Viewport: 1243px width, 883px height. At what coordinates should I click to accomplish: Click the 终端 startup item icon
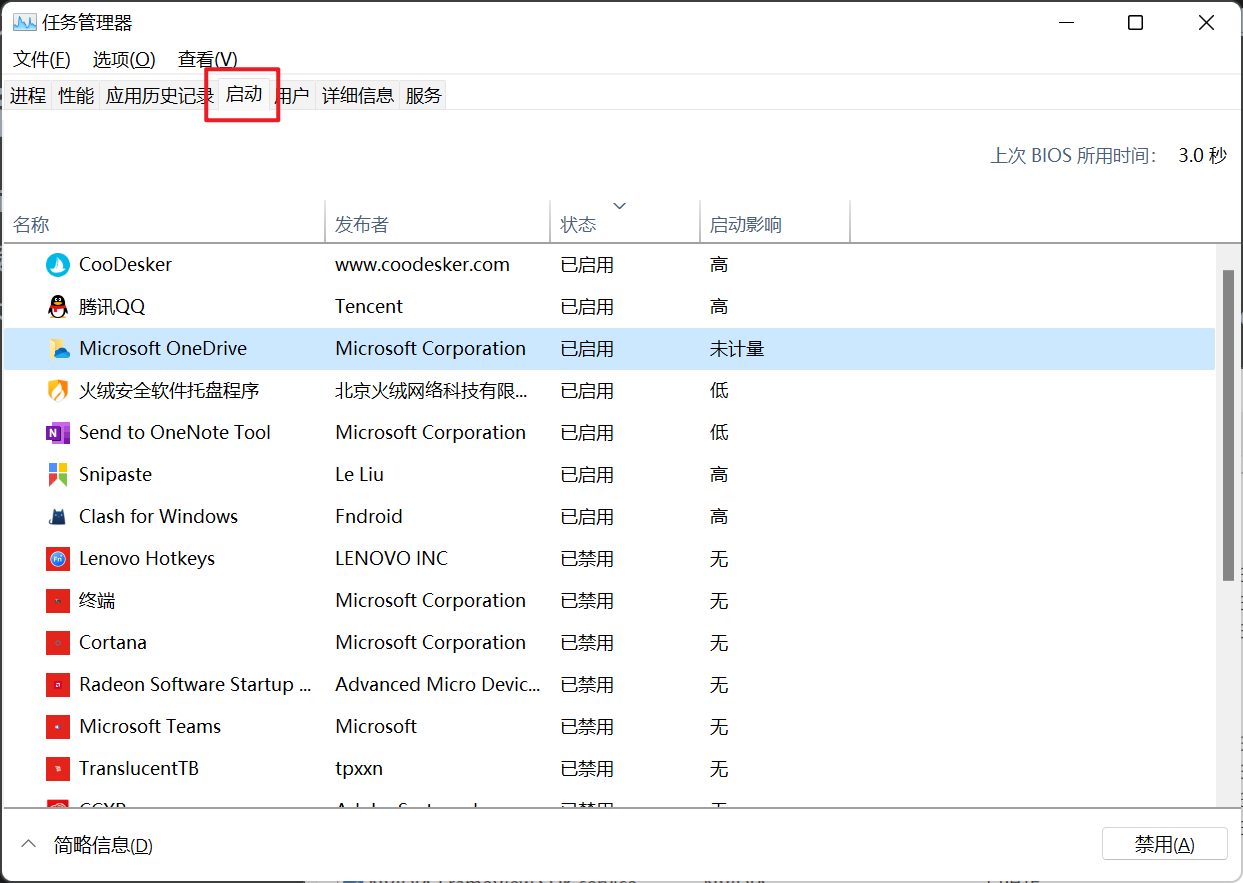(58, 601)
